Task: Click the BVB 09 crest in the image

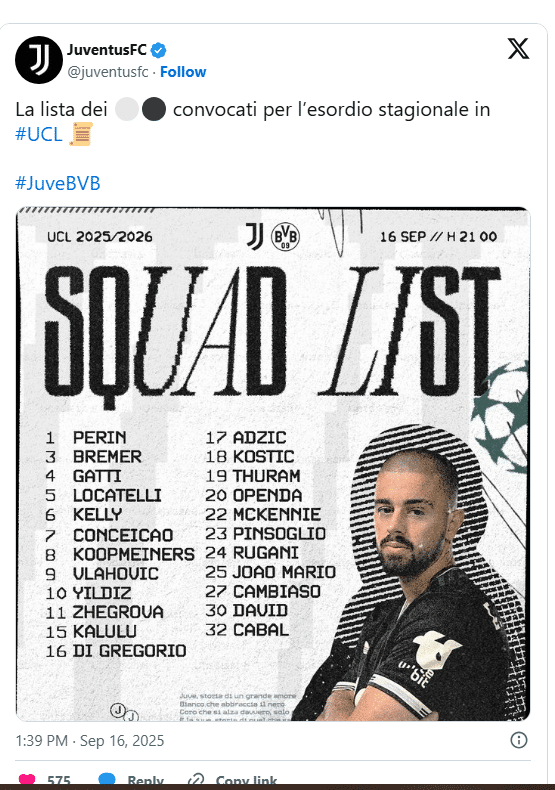Action: click(285, 237)
